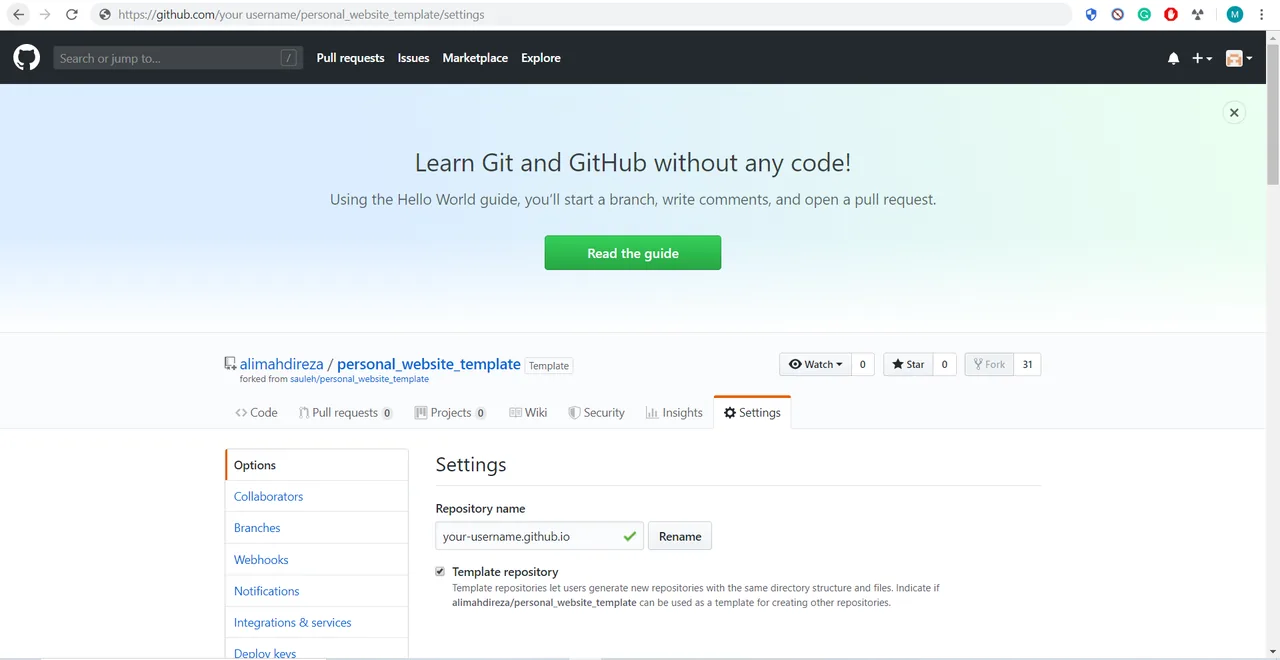The width and height of the screenshot is (1280, 660).
Task: Switch to the Security tab
Action: [x=596, y=412]
